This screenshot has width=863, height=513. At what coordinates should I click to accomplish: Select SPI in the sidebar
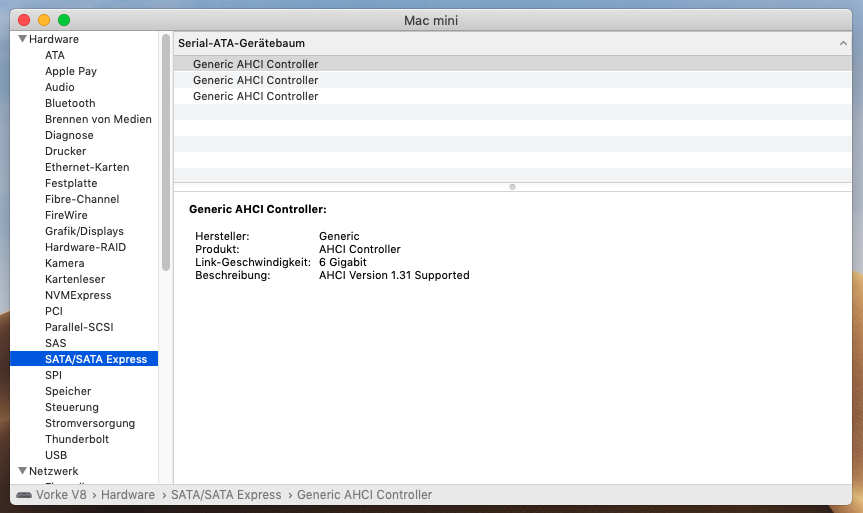point(53,375)
